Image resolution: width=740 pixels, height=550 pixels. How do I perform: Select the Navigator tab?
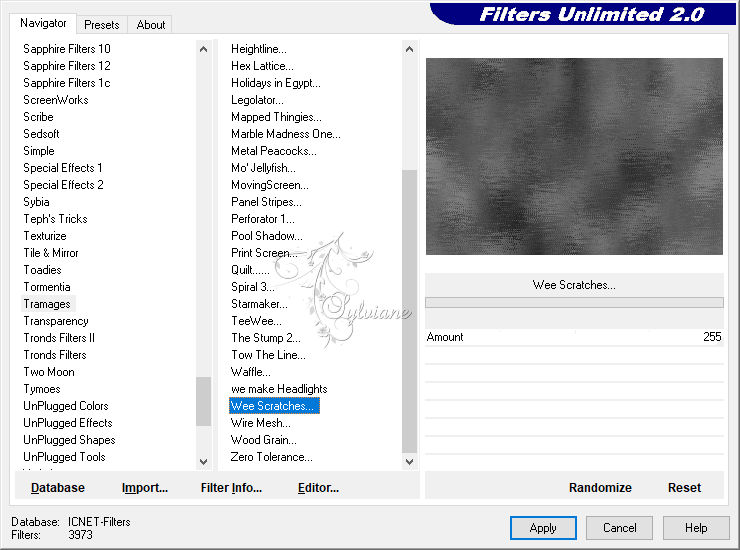pyautogui.click(x=43, y=23)
